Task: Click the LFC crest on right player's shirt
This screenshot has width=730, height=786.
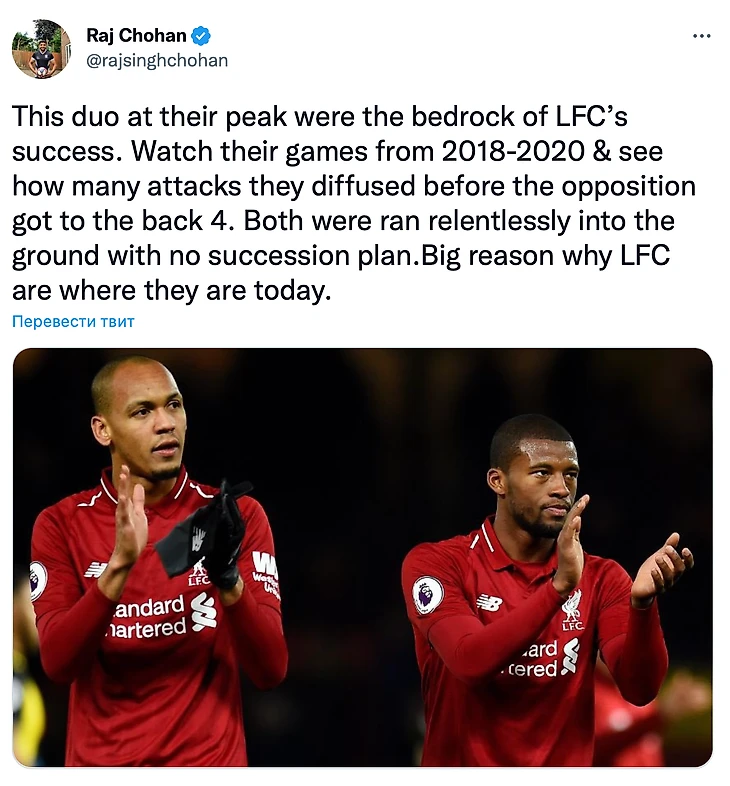Action: pos(572,610)
